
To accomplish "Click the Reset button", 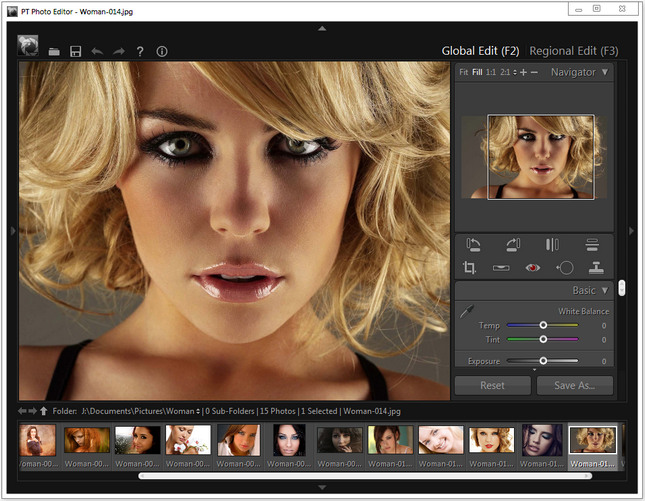I will (492, 385).
